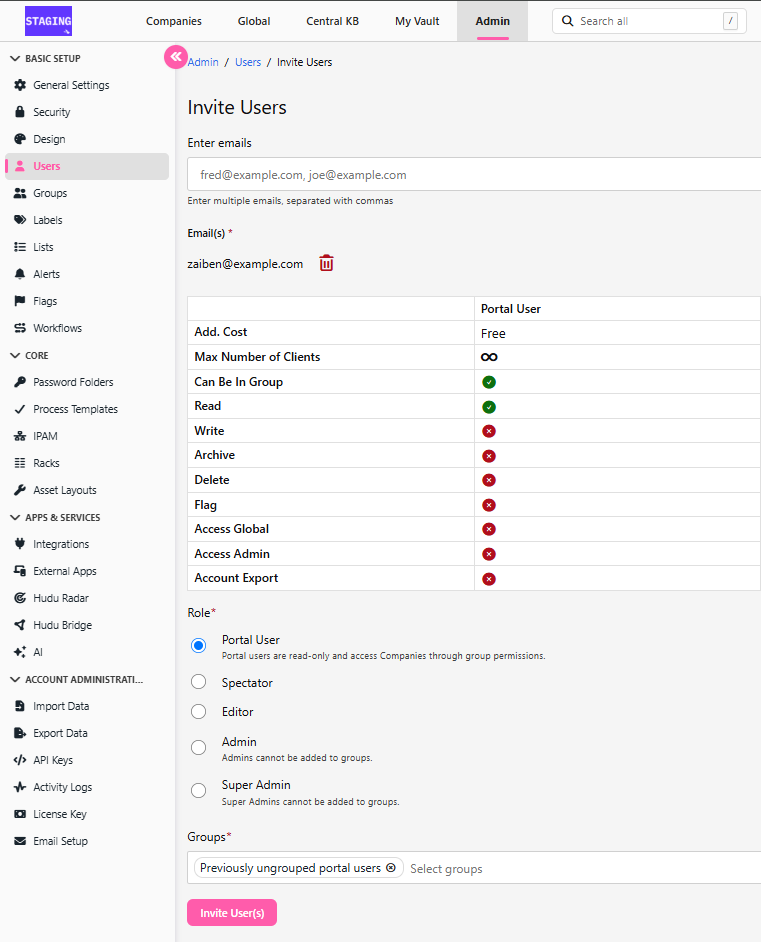
Task: Click the Flags flag icon
Action: 20,302
